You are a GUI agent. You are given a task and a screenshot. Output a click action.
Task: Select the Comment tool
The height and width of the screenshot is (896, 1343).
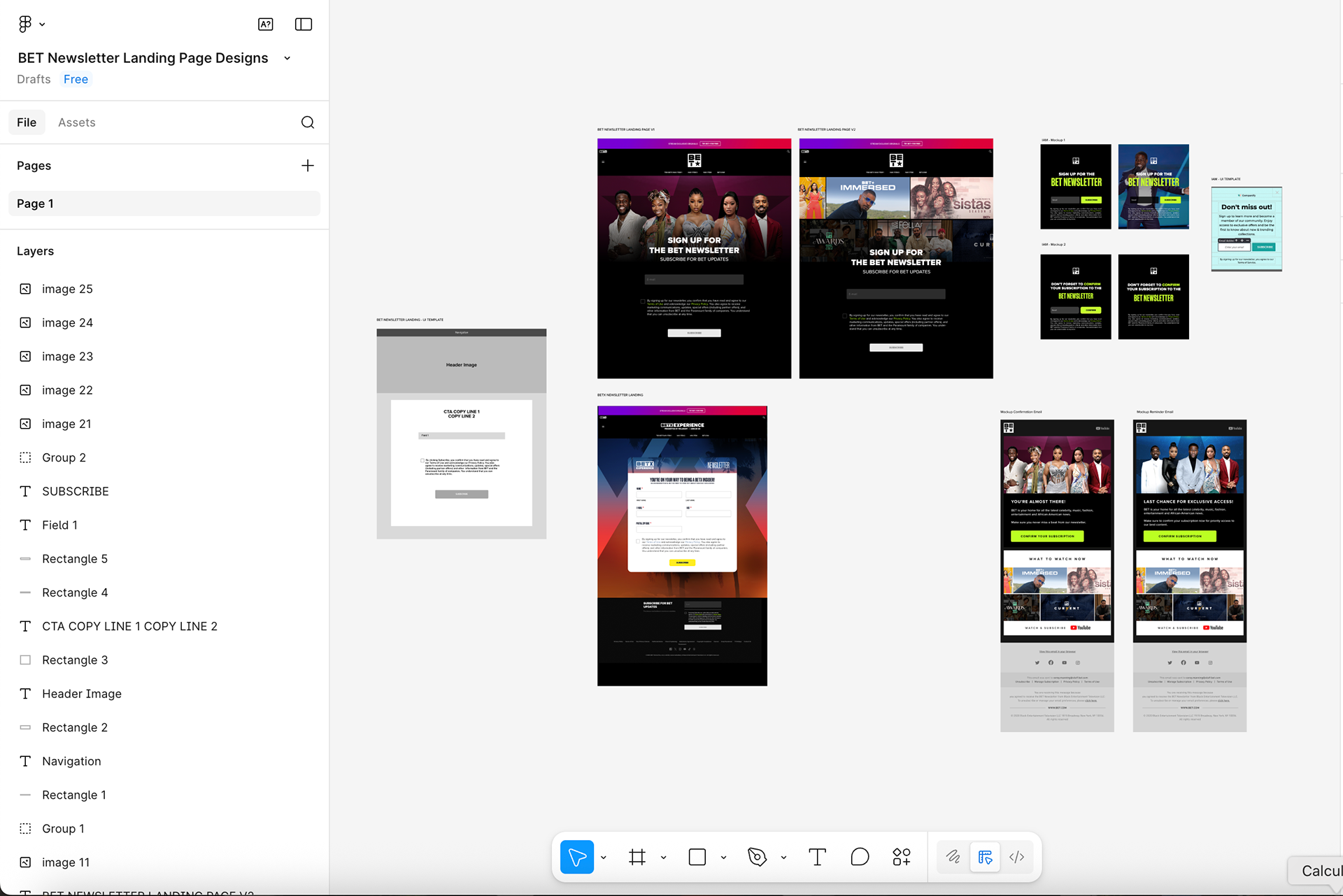[860, 857]
